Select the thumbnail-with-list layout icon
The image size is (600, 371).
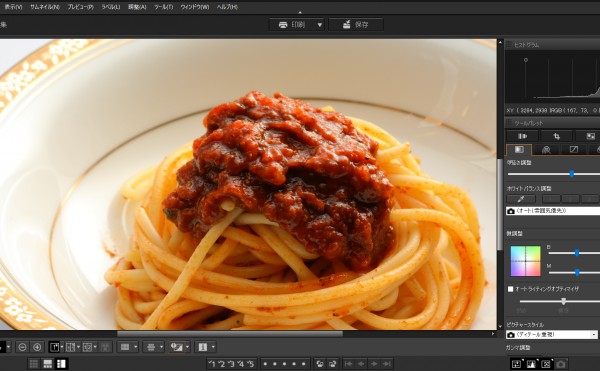pyautogui.click(x=61, y=364)
